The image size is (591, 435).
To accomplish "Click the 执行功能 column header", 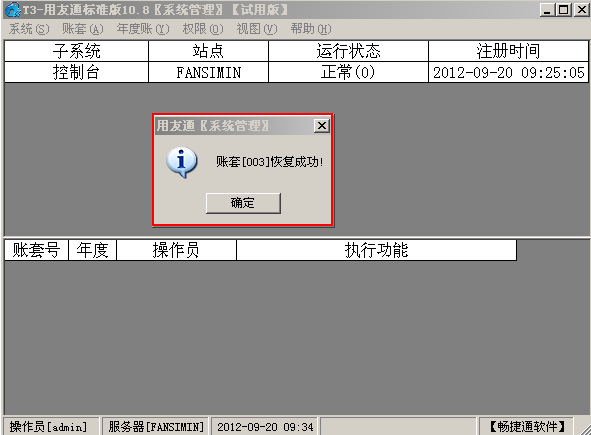I will 376,250.
